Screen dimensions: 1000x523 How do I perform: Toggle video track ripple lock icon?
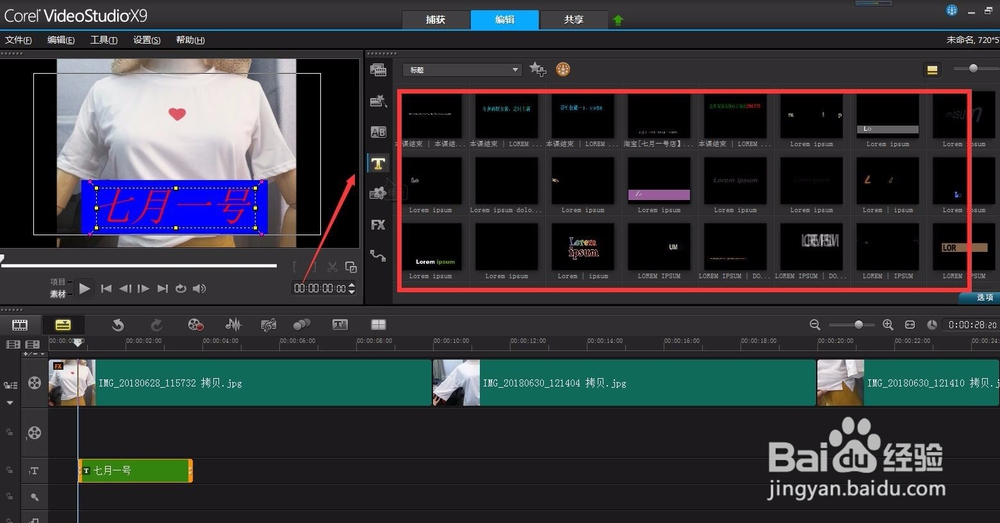coord(10,385)
